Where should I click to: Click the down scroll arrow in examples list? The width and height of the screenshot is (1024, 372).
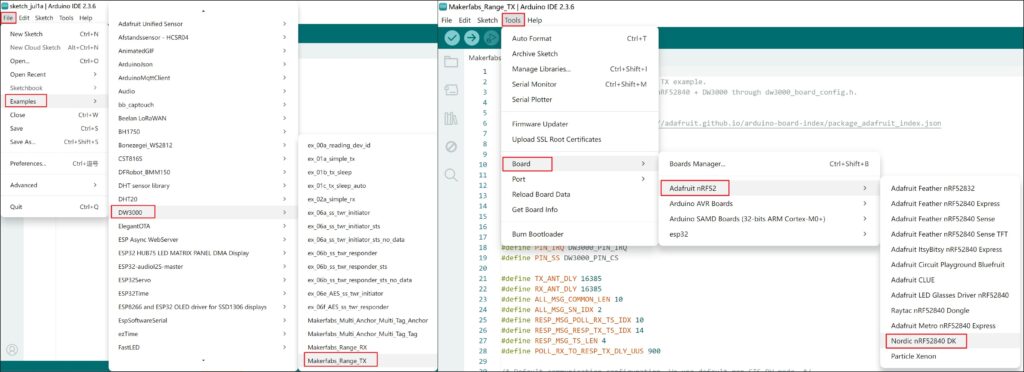click(x=202, y=360)
